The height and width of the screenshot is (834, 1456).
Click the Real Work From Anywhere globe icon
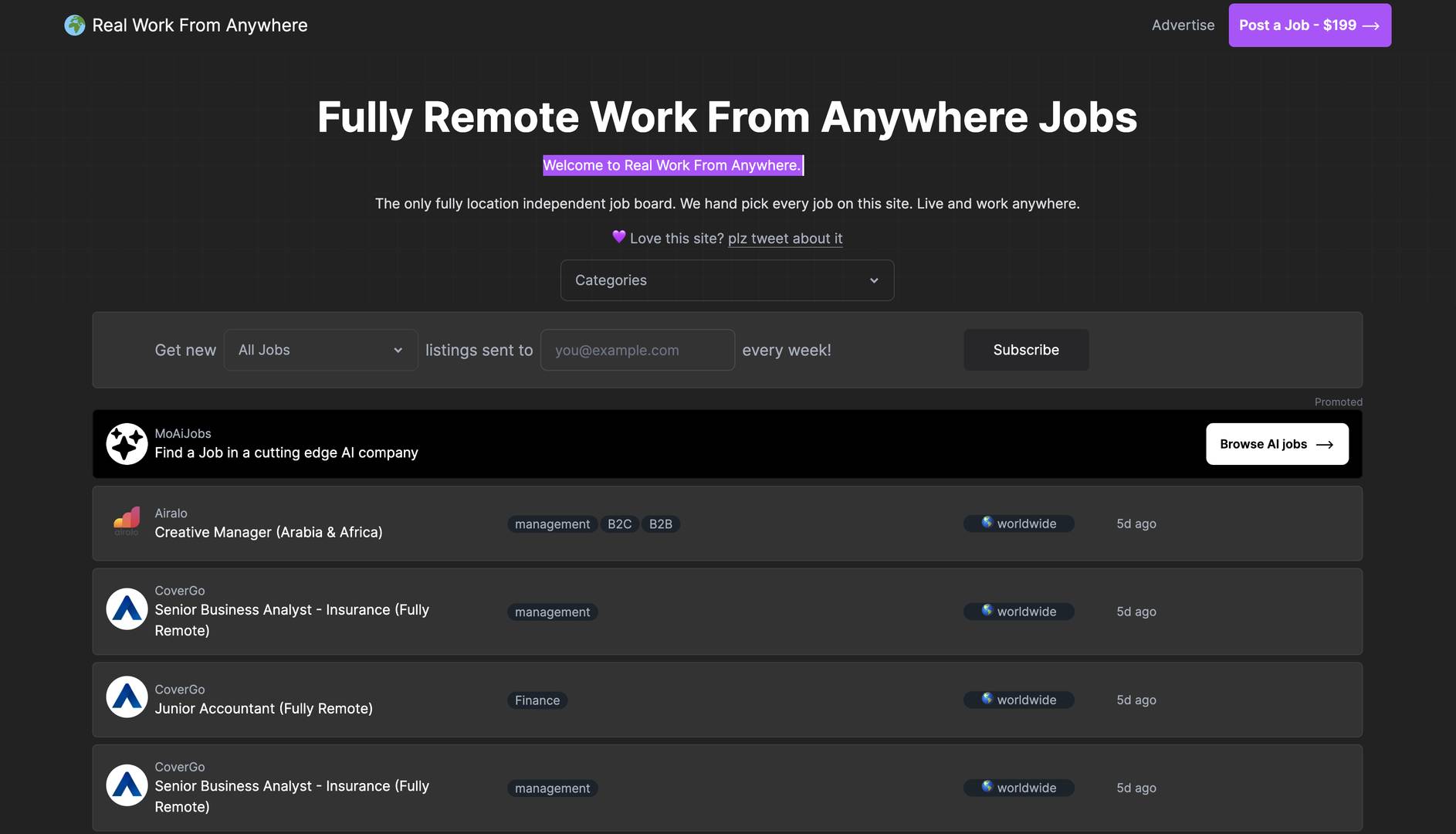pos(74,25)
